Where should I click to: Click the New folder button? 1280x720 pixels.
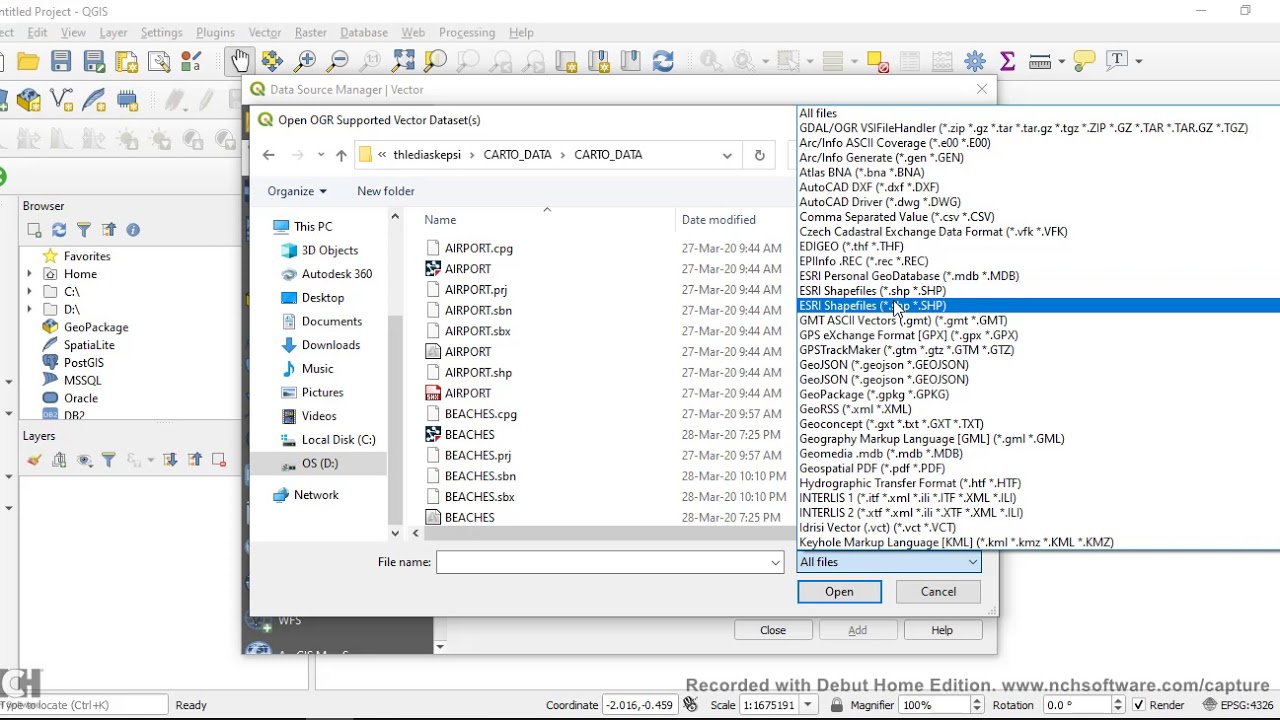(x=385, y=191)
